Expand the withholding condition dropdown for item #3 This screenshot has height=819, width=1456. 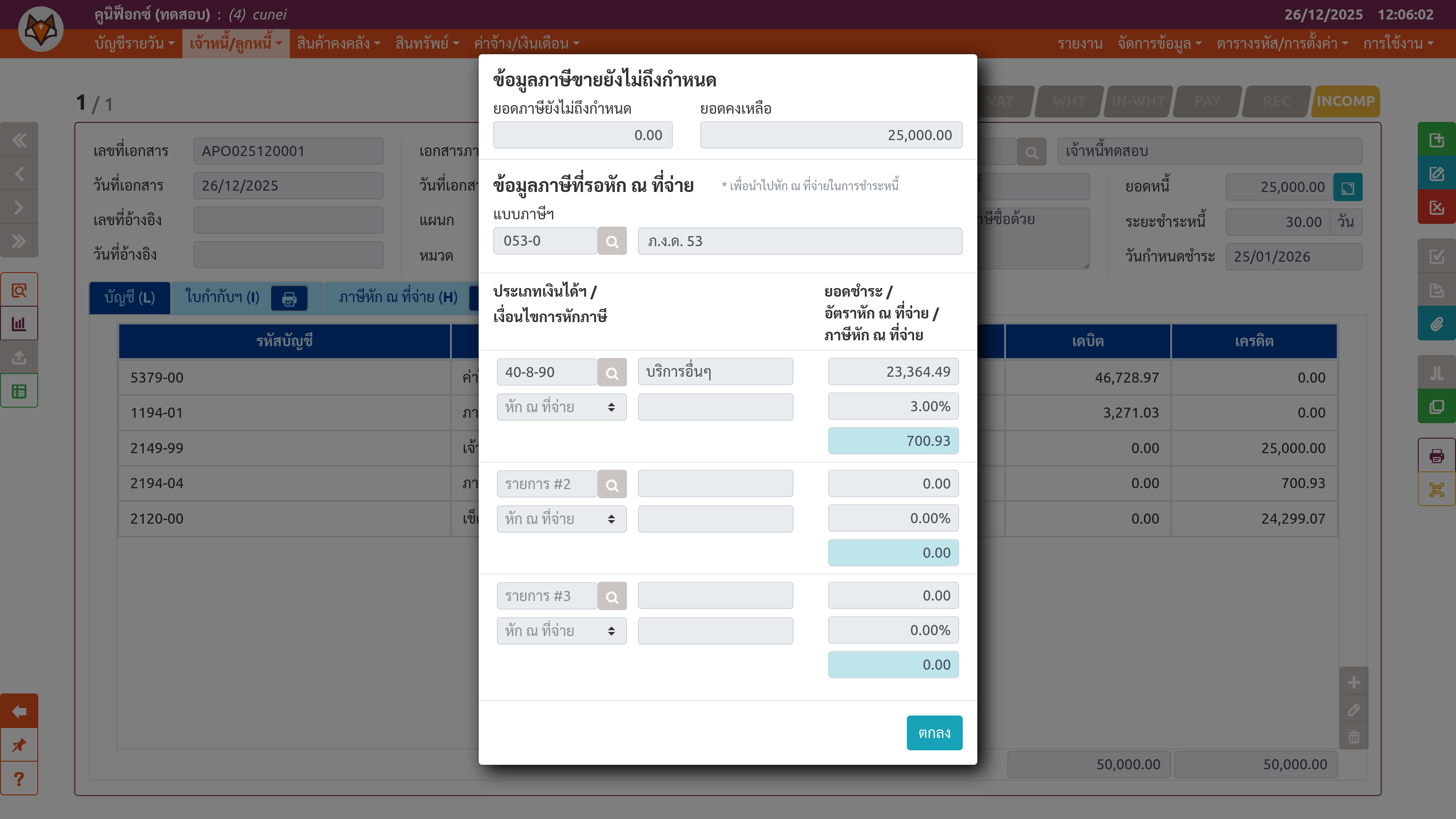561,631
